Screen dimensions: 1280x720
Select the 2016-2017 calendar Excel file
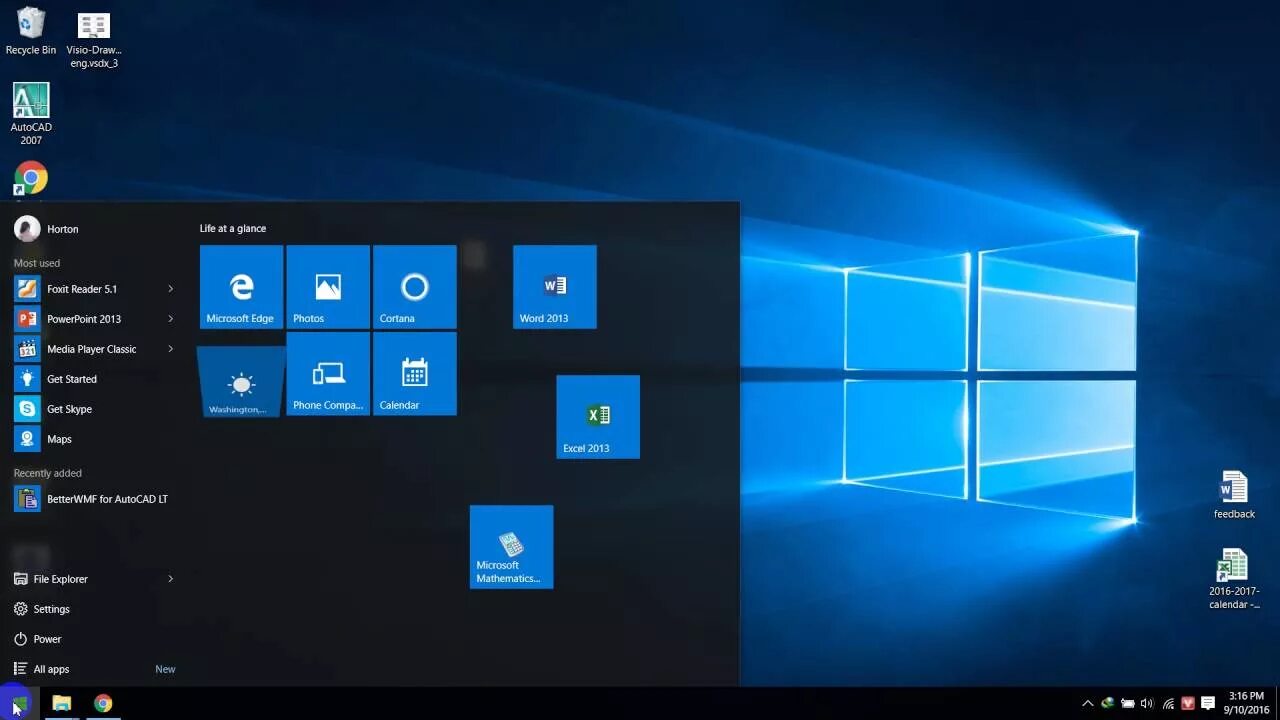pyautogui.click(x=1234, y=579)
